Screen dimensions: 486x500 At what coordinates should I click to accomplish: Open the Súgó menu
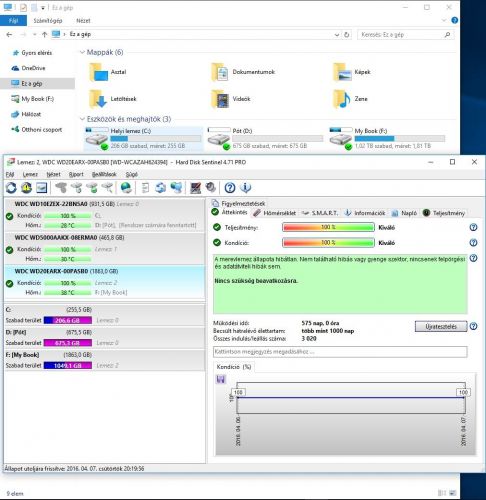point(132,174)
